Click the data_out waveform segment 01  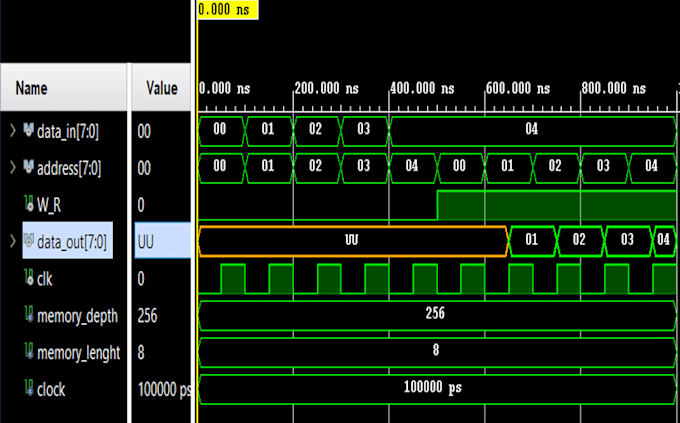532,241
